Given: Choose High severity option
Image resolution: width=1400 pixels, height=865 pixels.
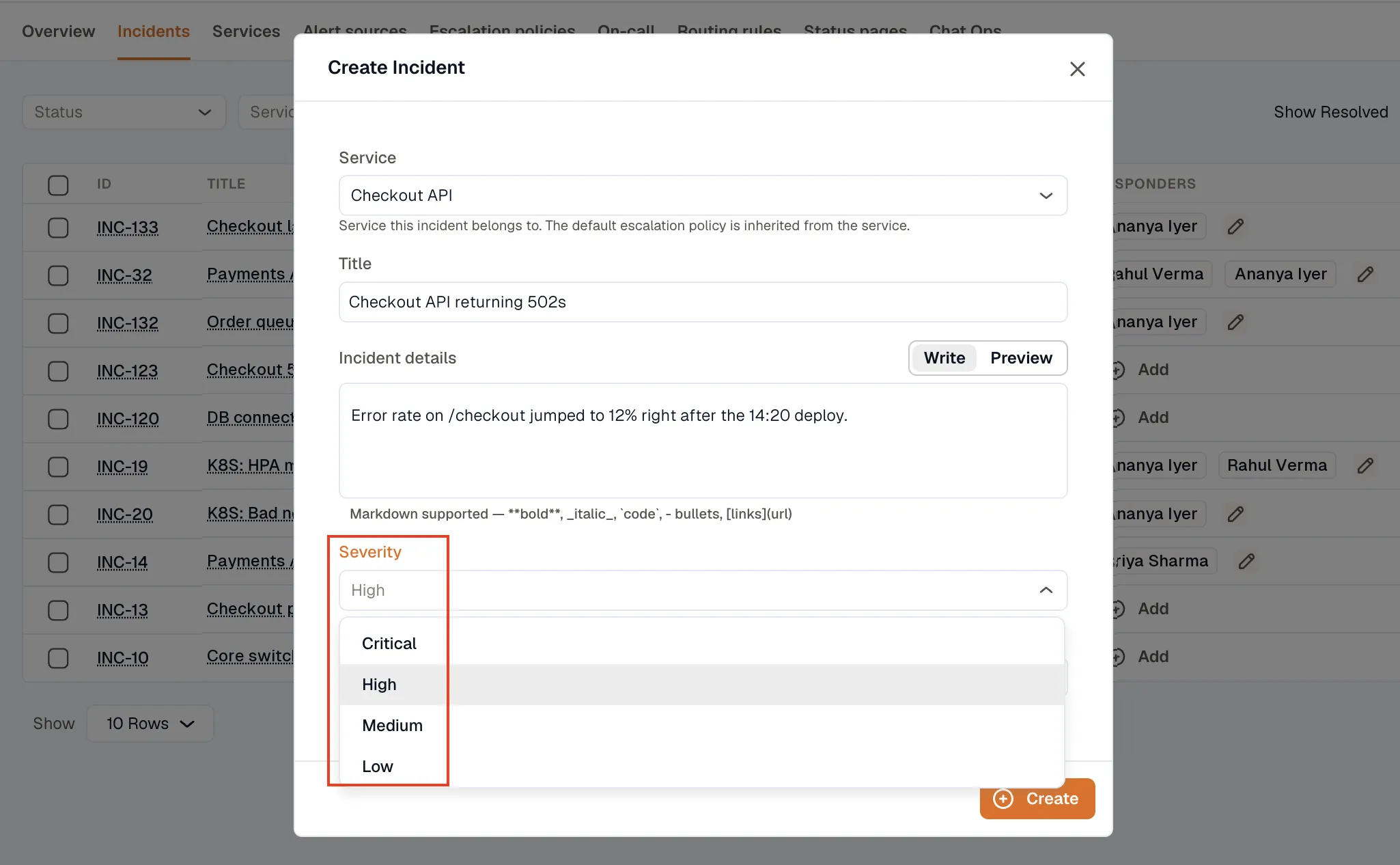Looking at the screenshot, I should click(x=702, y=685).
